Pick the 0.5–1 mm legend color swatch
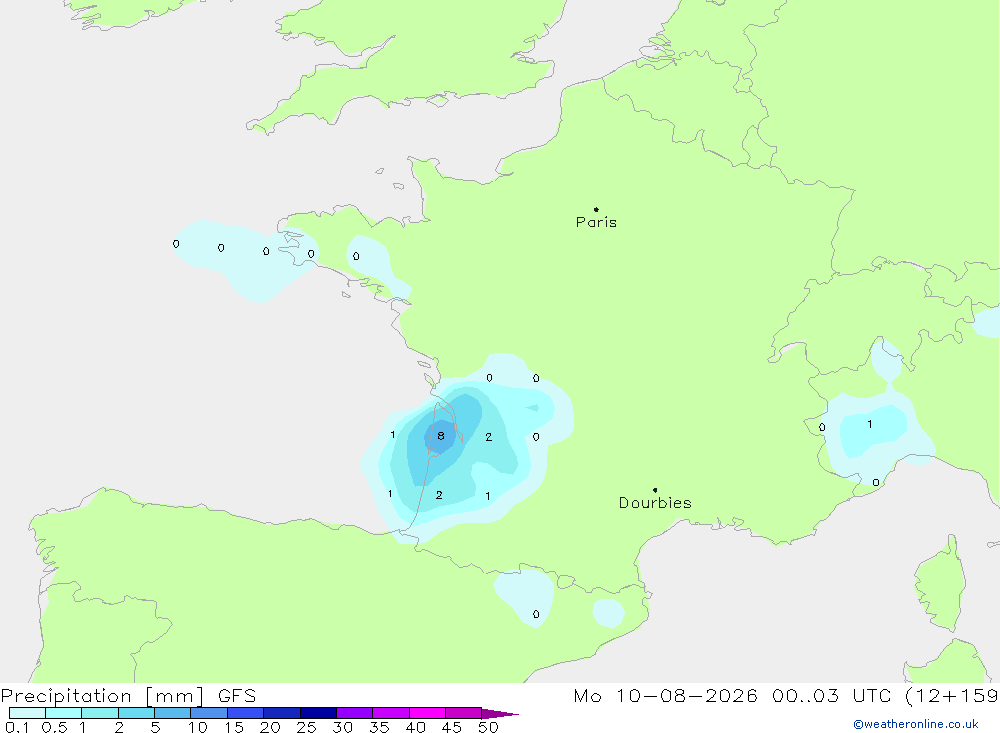 click(x=64, y=713)
